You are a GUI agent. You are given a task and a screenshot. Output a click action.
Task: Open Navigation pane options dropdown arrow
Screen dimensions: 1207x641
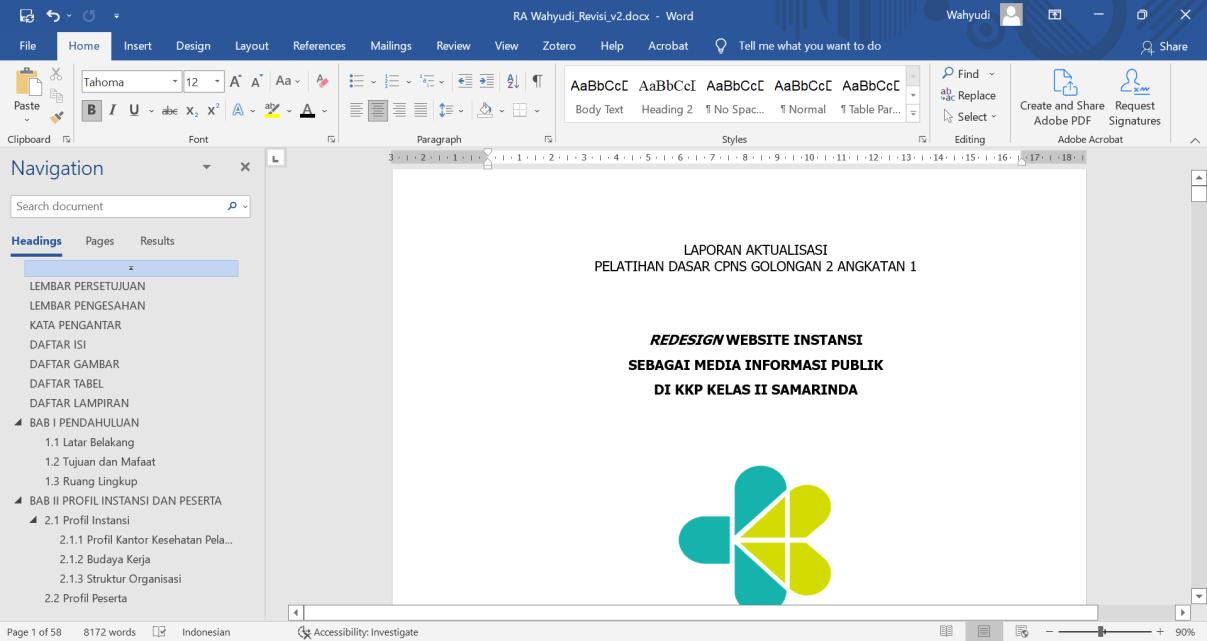[x=206, y=168]
